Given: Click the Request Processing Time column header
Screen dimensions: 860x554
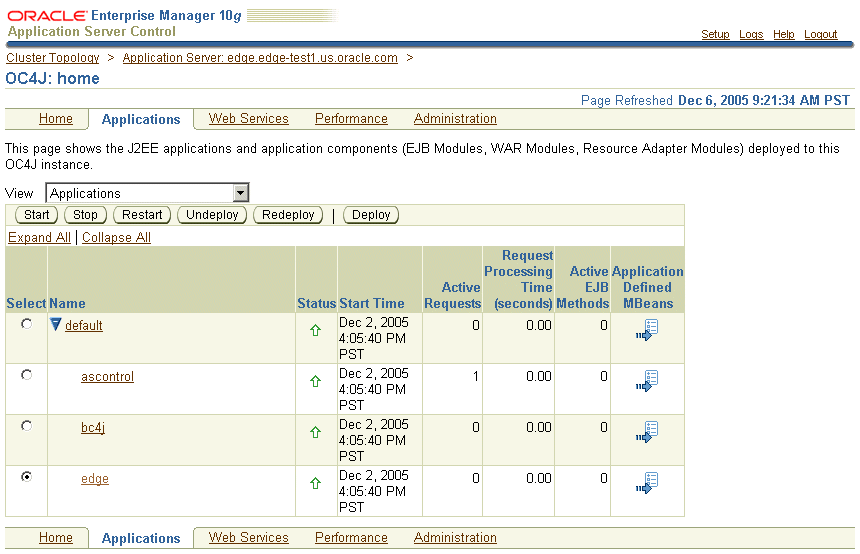Looking at the screenshot, I should tap(518, 280).
